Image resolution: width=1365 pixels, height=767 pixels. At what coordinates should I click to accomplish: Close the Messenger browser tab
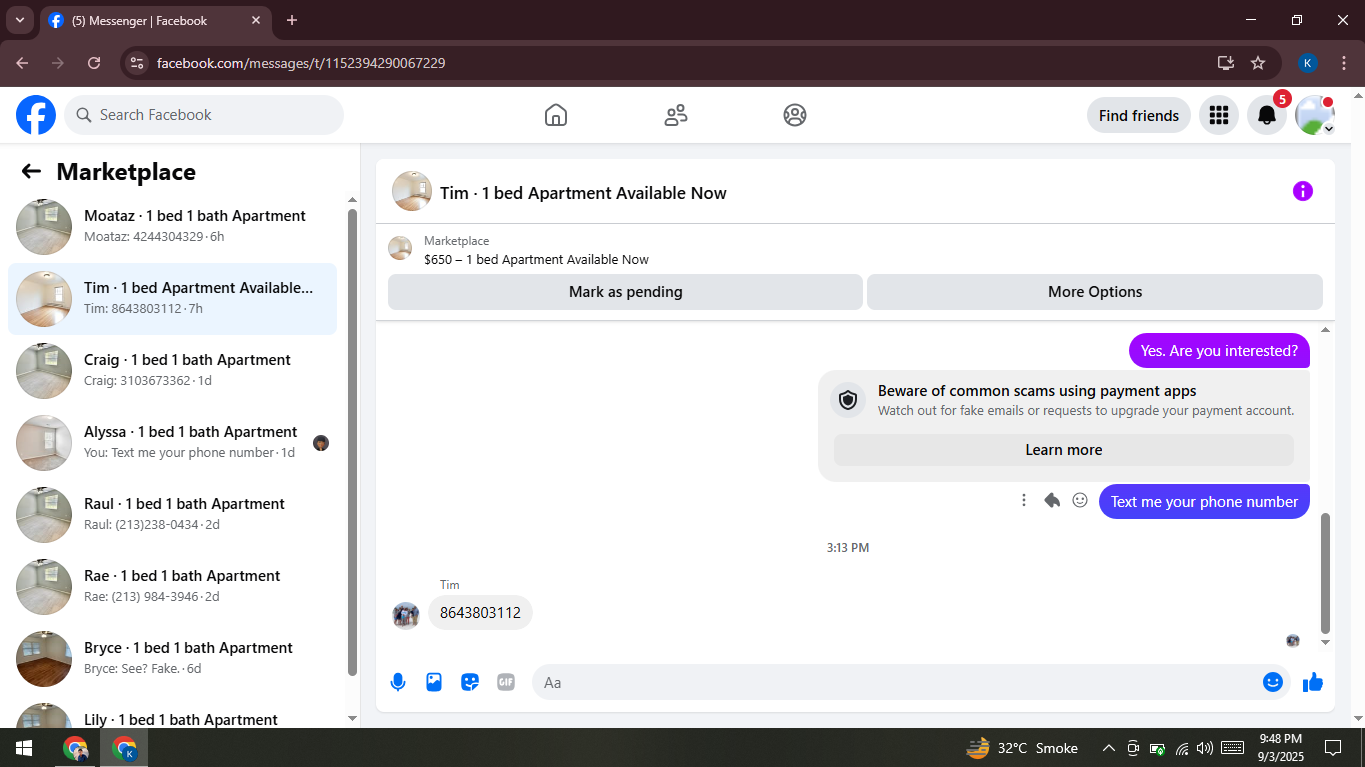pyautogui.click(x=256, y=20)
